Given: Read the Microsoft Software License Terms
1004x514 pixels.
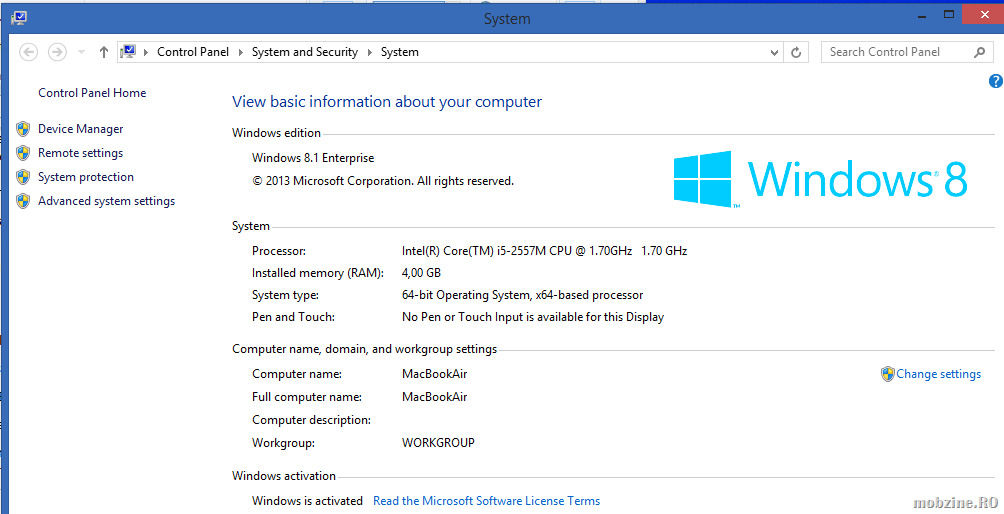Looking at the screenshot, I should click(x=487, y=501).
